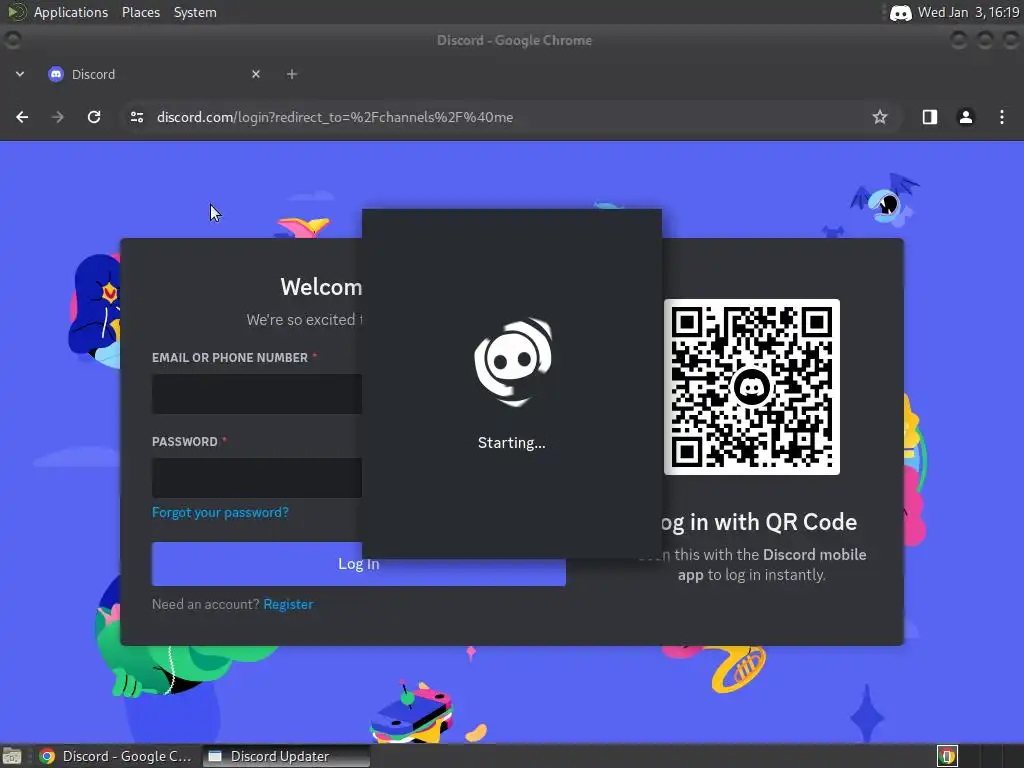This screenshot has width=1024, height=768.
Task: Open site information icon in address bar
Action: (136, 117)
